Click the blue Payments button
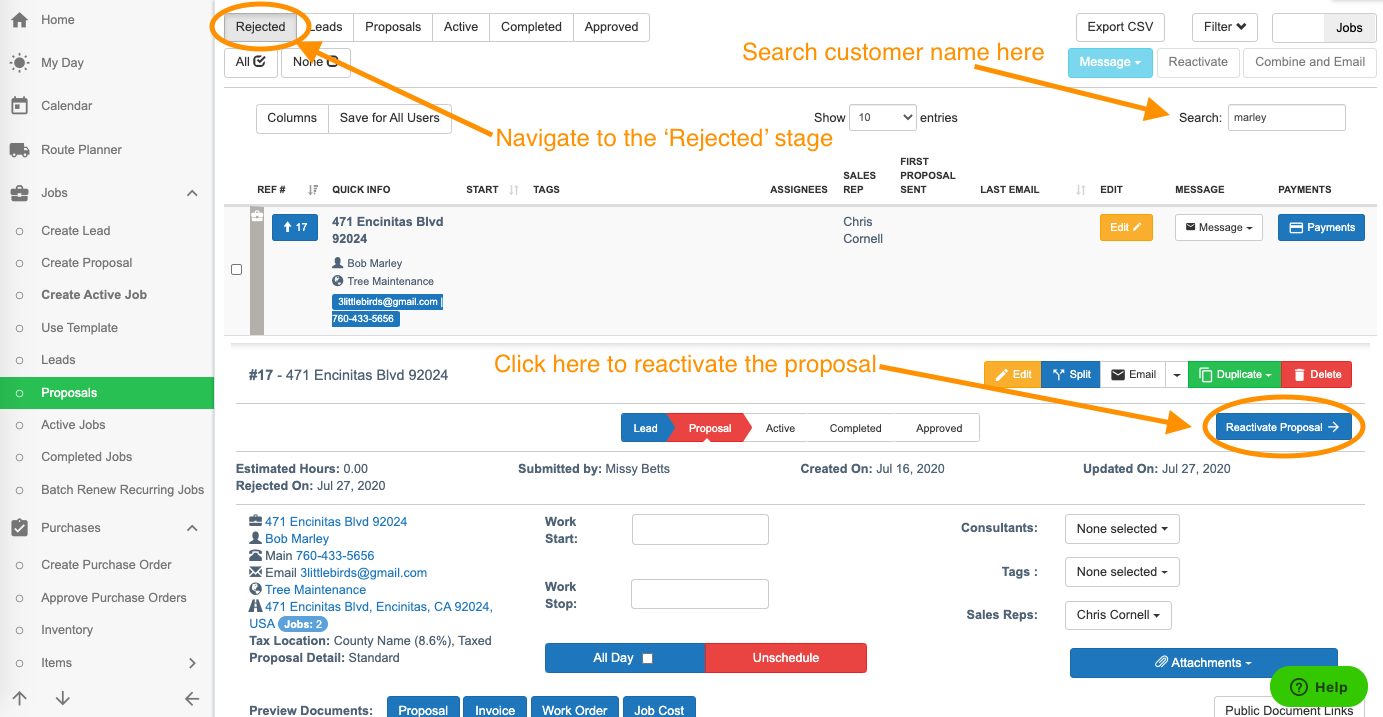The height and width of the screenshot is (717, 1383). coord(1321,228)
